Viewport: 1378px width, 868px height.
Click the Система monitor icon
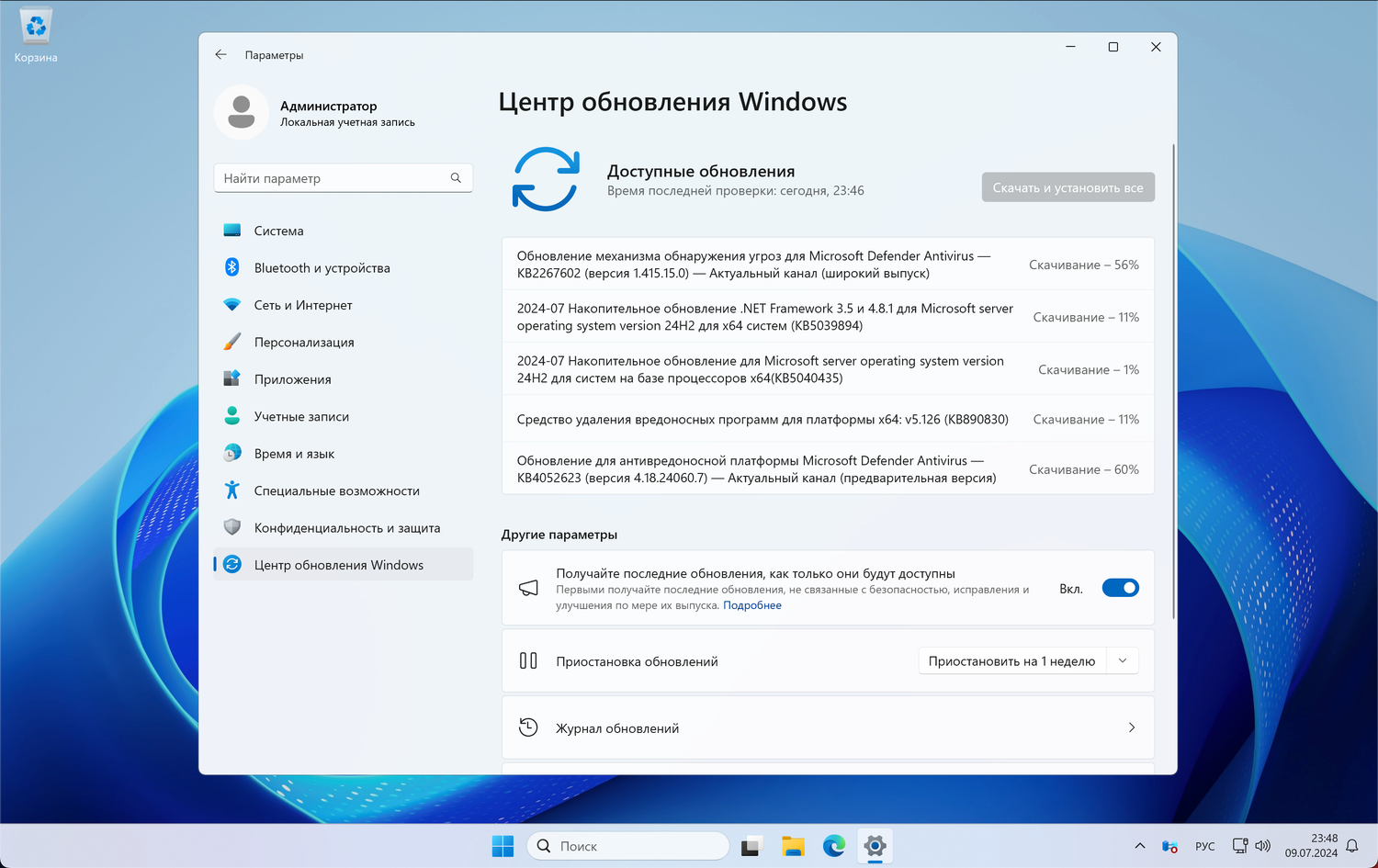tap(232, 231)
